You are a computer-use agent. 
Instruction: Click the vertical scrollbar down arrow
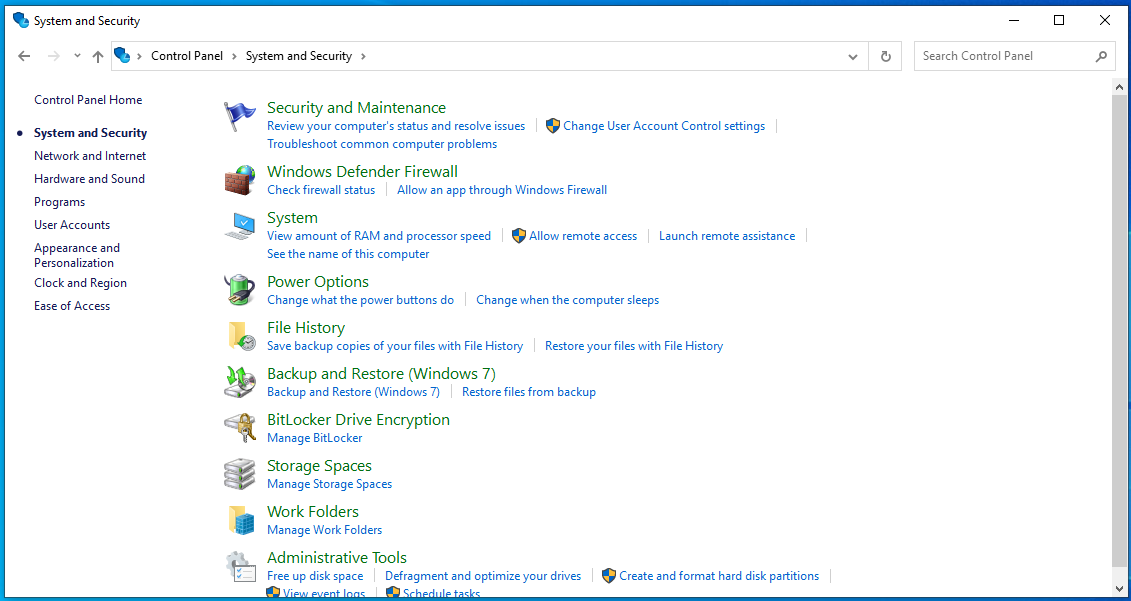tap(1119, 589)
